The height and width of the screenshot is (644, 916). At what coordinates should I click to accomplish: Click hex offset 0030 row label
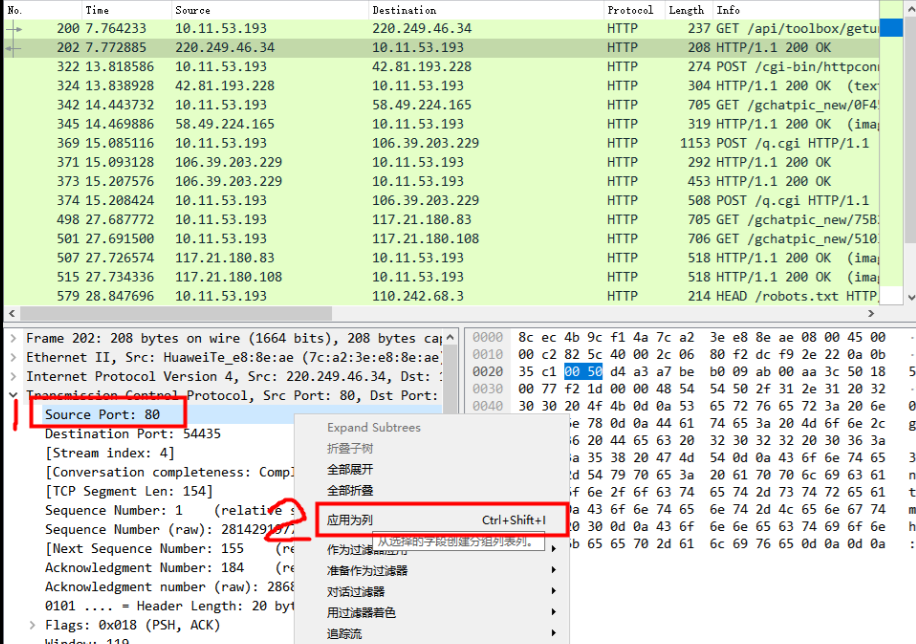488,389
